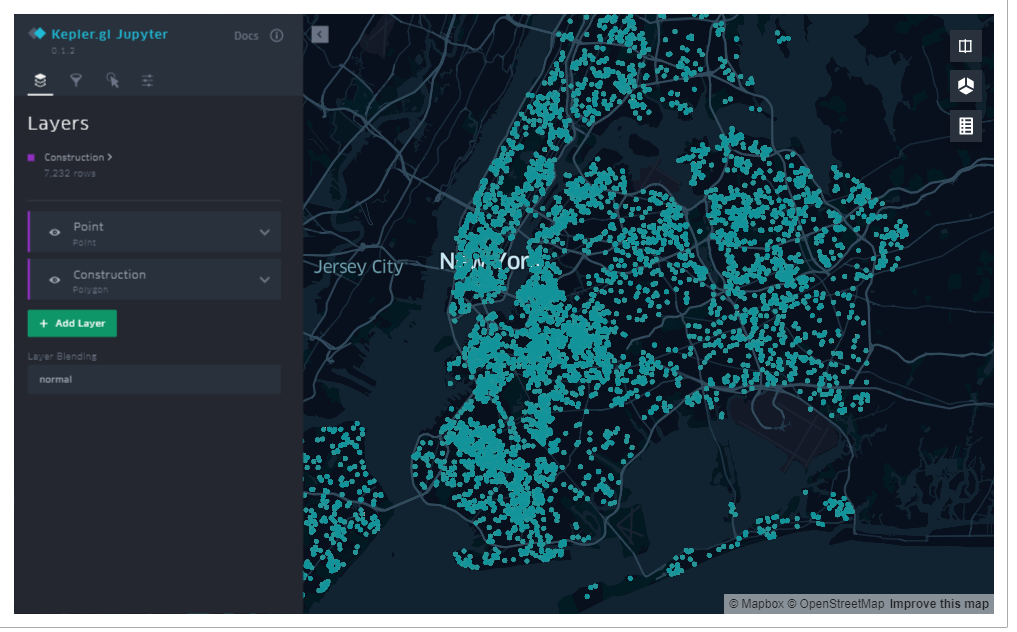Open the Construction dataset table name
The height and width of the screenshot is (632, 1017).
click(x=75, y=157)
